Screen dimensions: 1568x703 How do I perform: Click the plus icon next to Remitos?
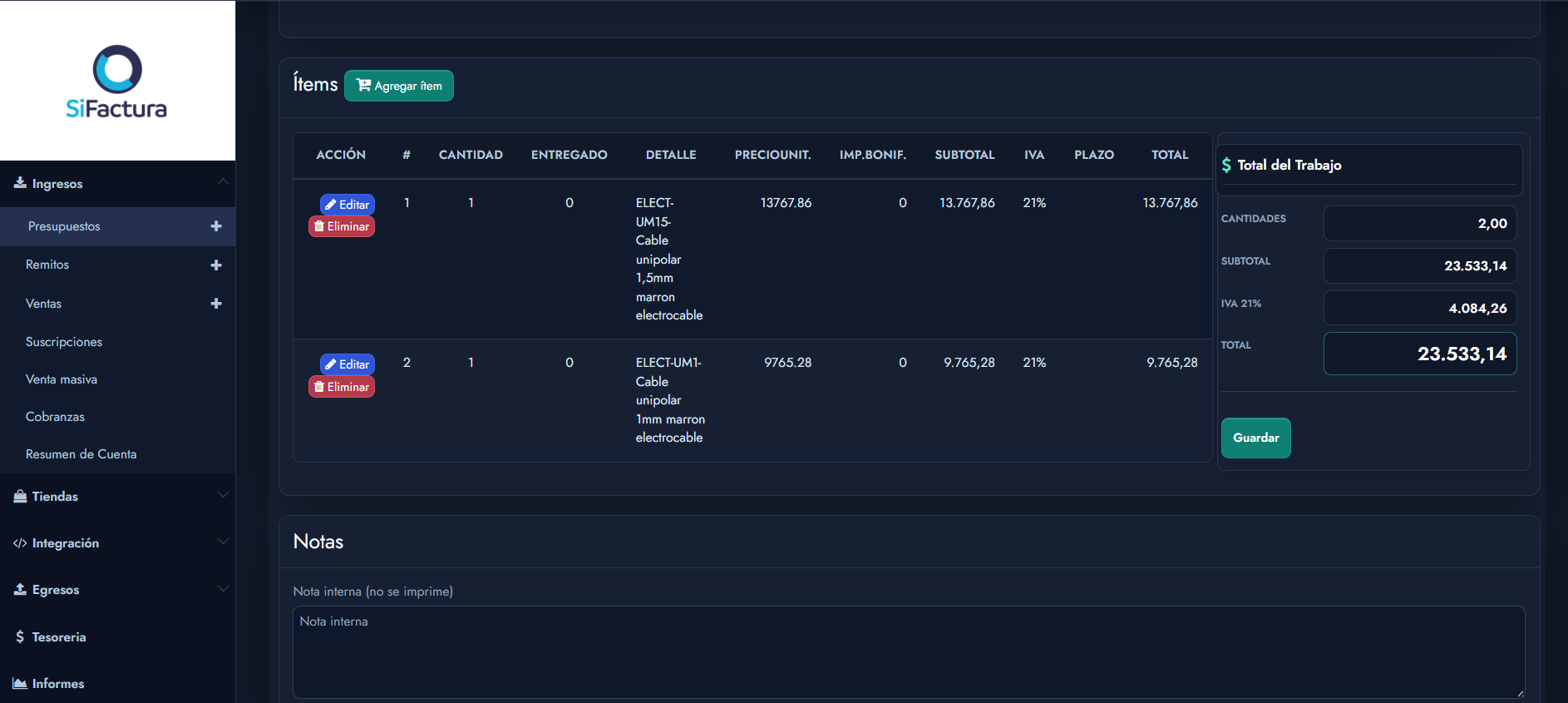coord(216,265)
